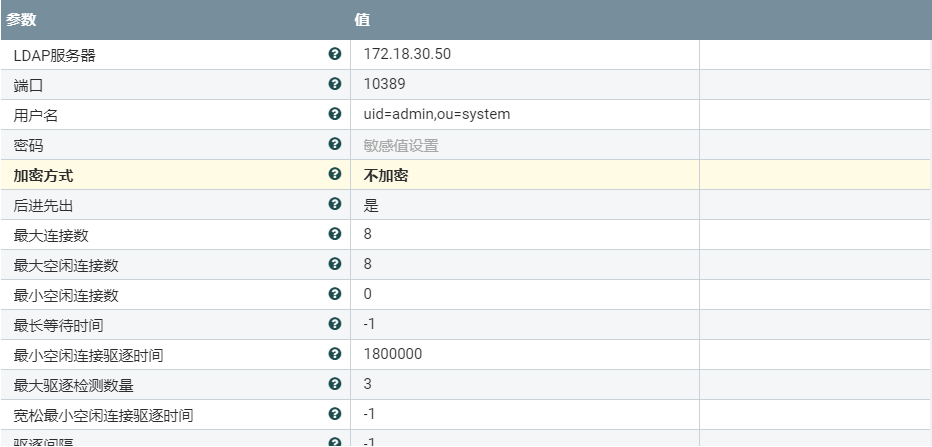Click help icon beside 后进先出
This screenshot has height=447, width=932.
(x=334, y=205)
